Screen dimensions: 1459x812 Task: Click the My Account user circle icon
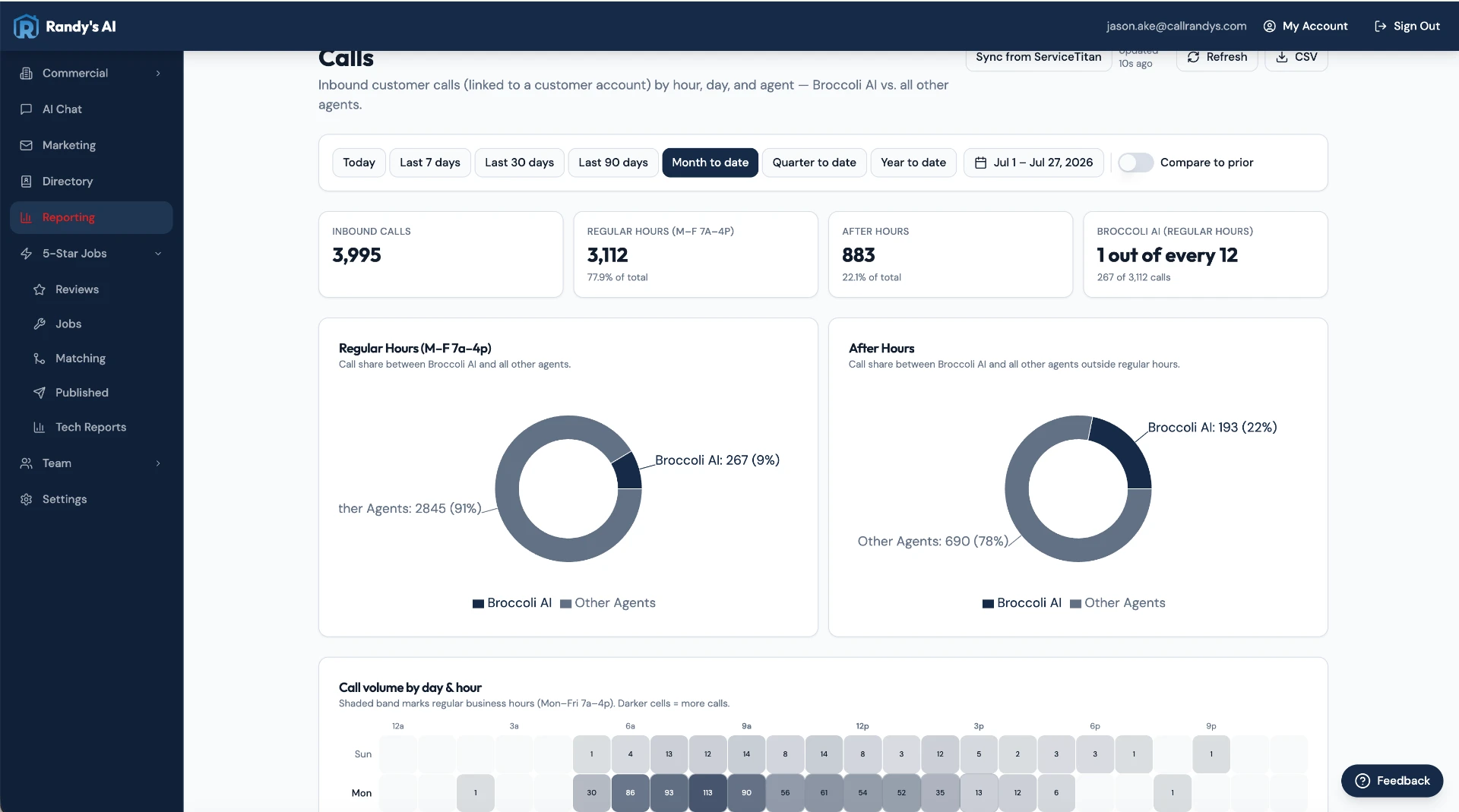(x=1269, y=26)
